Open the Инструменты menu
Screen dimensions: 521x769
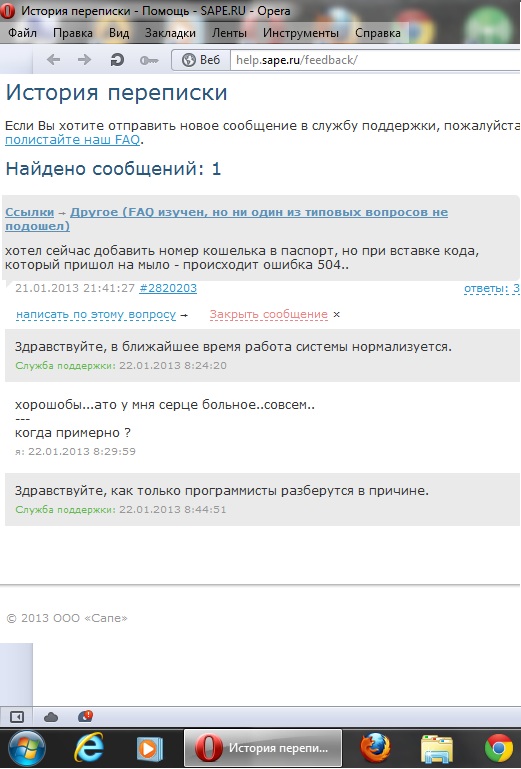click(x=301, y=33)
